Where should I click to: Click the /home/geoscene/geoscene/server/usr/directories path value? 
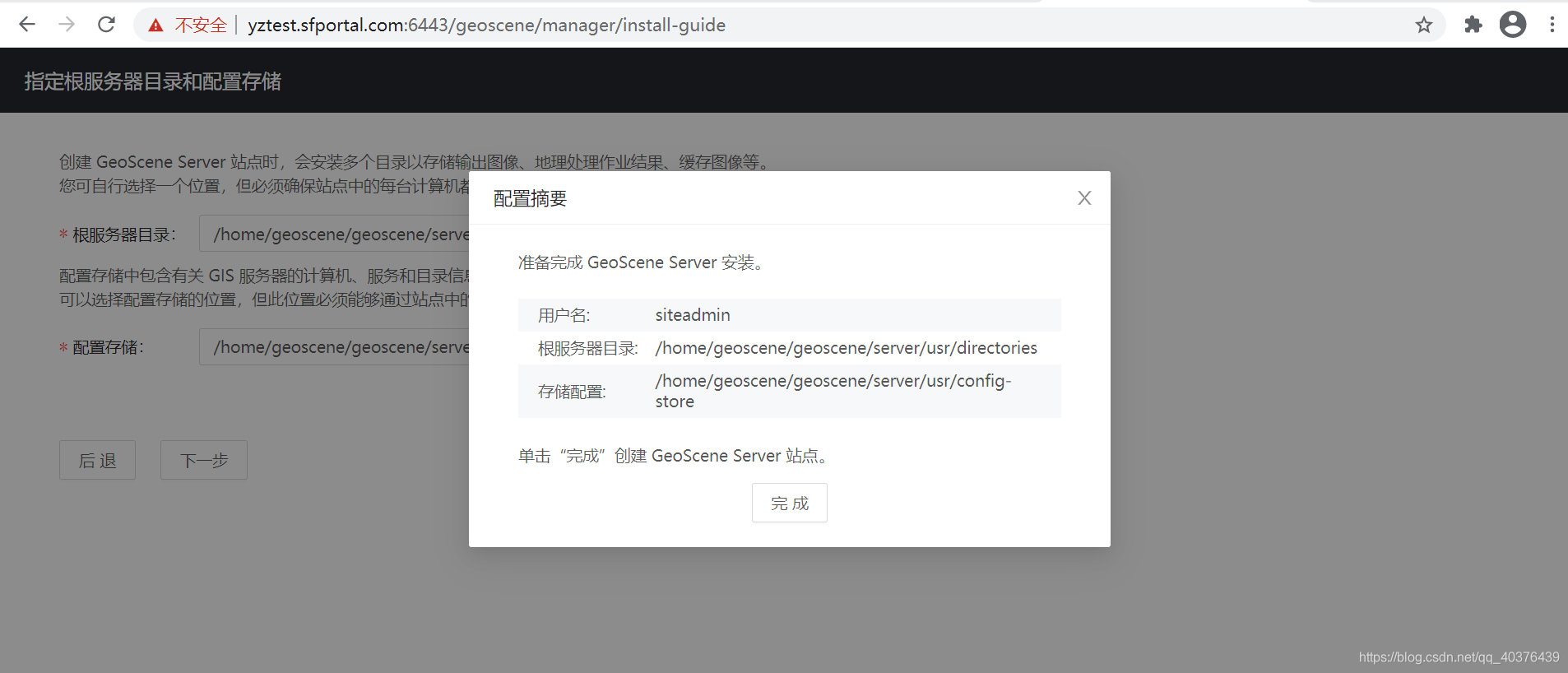(846, 348)
